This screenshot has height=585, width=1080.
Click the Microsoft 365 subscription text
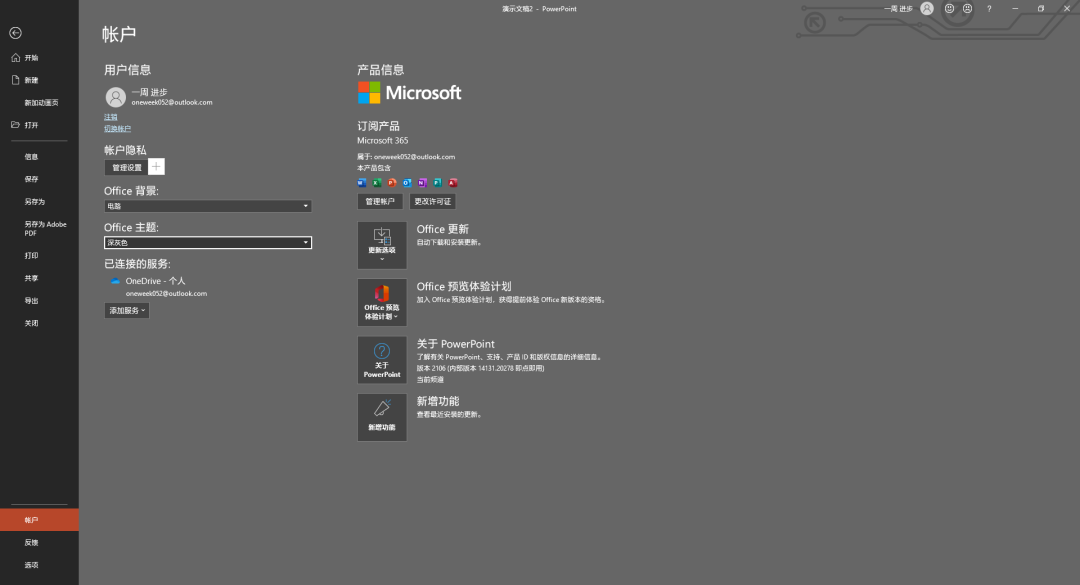point(382,141)
